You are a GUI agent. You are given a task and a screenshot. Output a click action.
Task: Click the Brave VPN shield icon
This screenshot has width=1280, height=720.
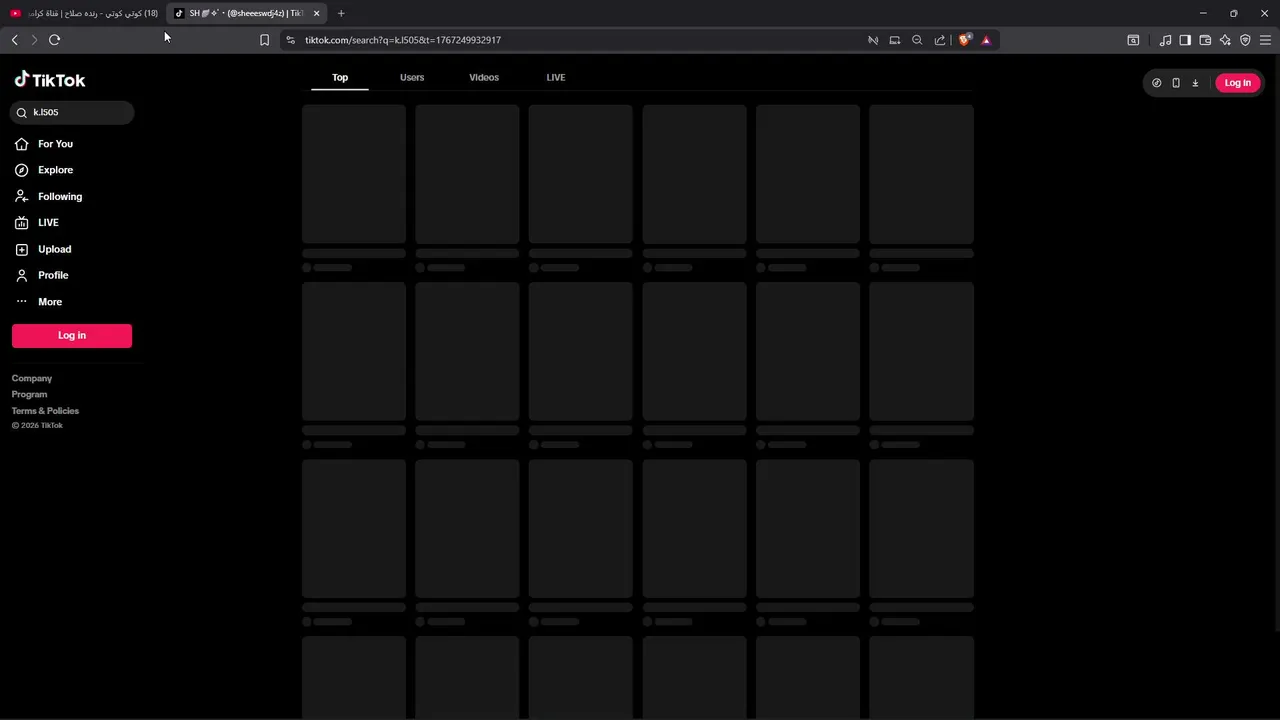click(1245, 40)
